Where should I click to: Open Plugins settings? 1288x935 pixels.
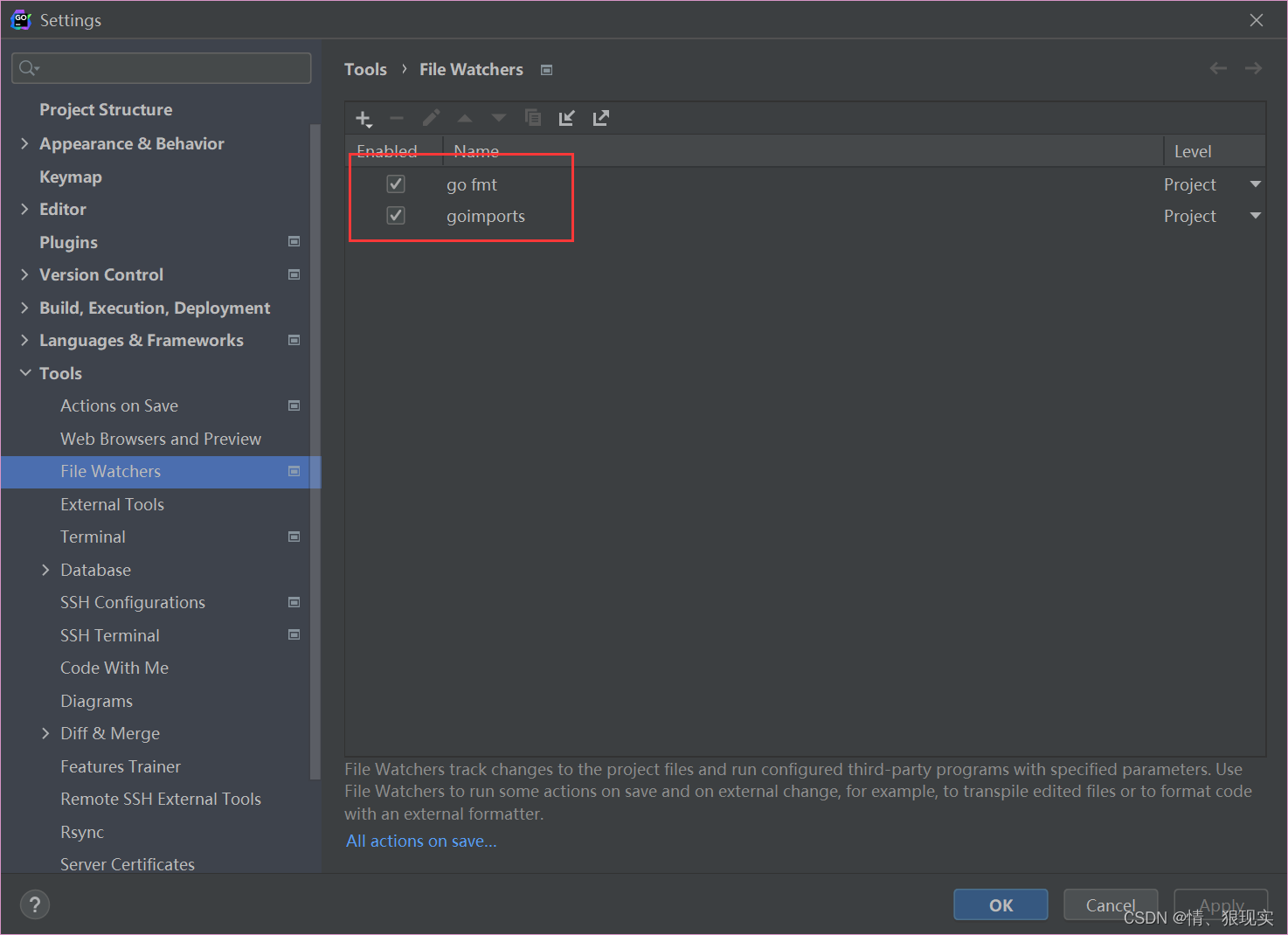coord(68,242)
